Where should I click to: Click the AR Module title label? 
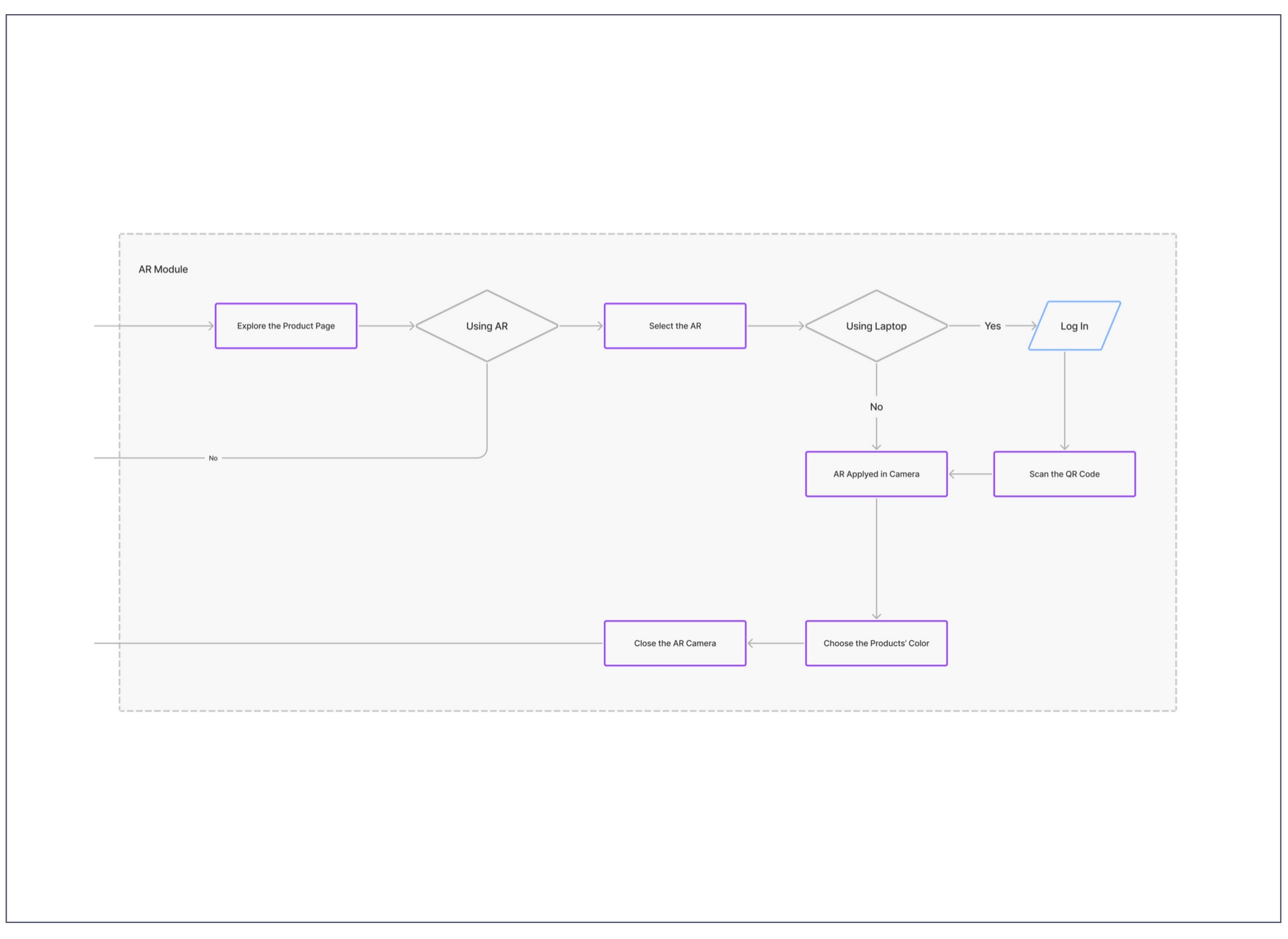163,270
